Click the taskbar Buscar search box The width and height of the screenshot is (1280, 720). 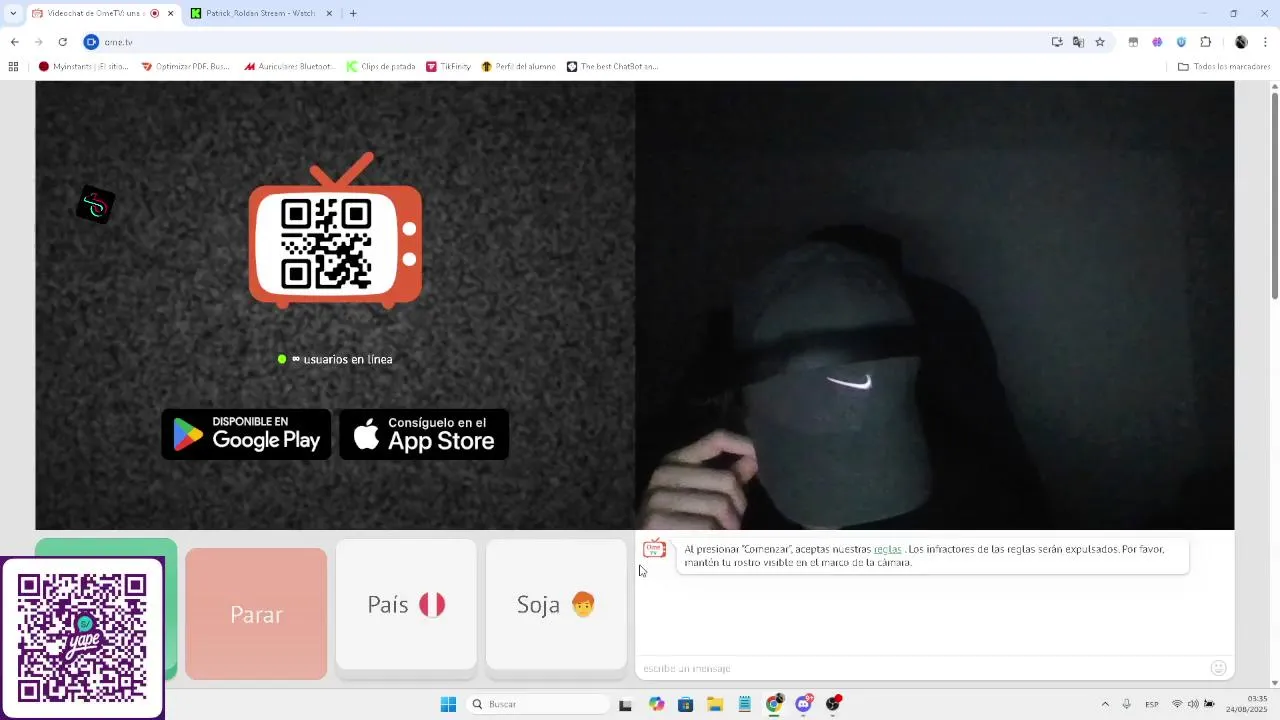tap(538, 704)
